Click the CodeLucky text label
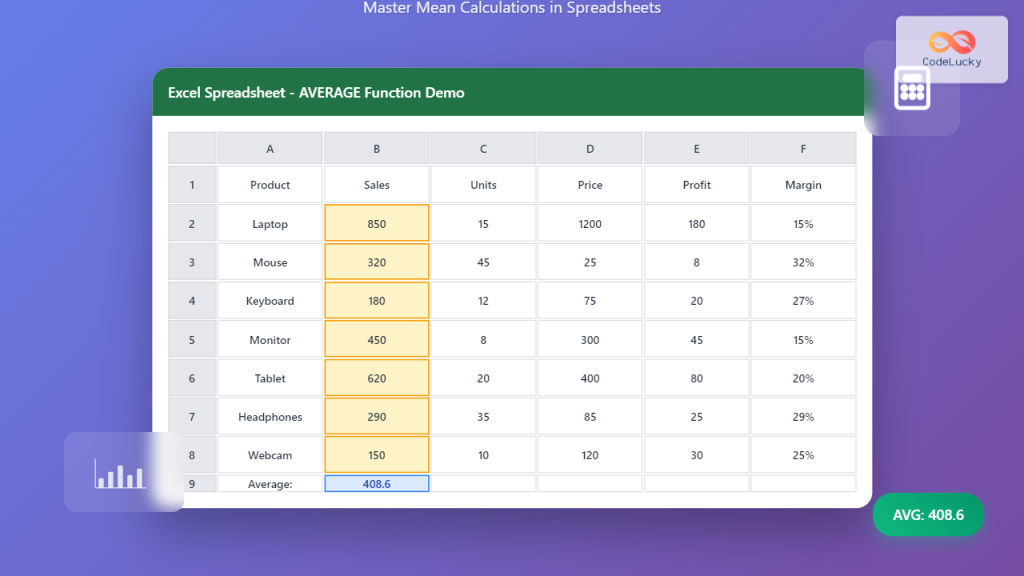 click(x=950, y=60)
